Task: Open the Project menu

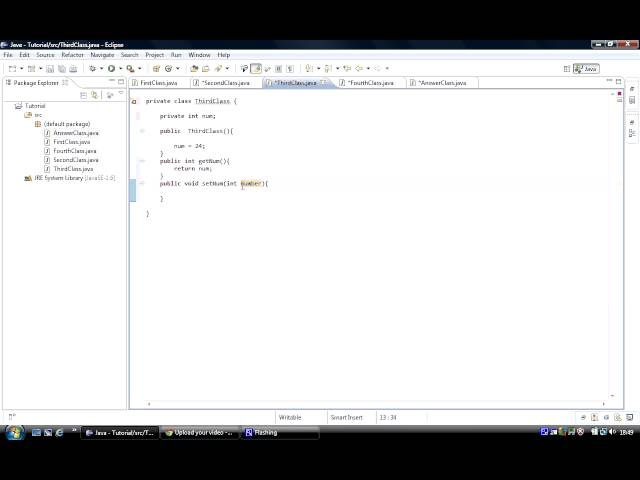Action: tap(155, 55)
